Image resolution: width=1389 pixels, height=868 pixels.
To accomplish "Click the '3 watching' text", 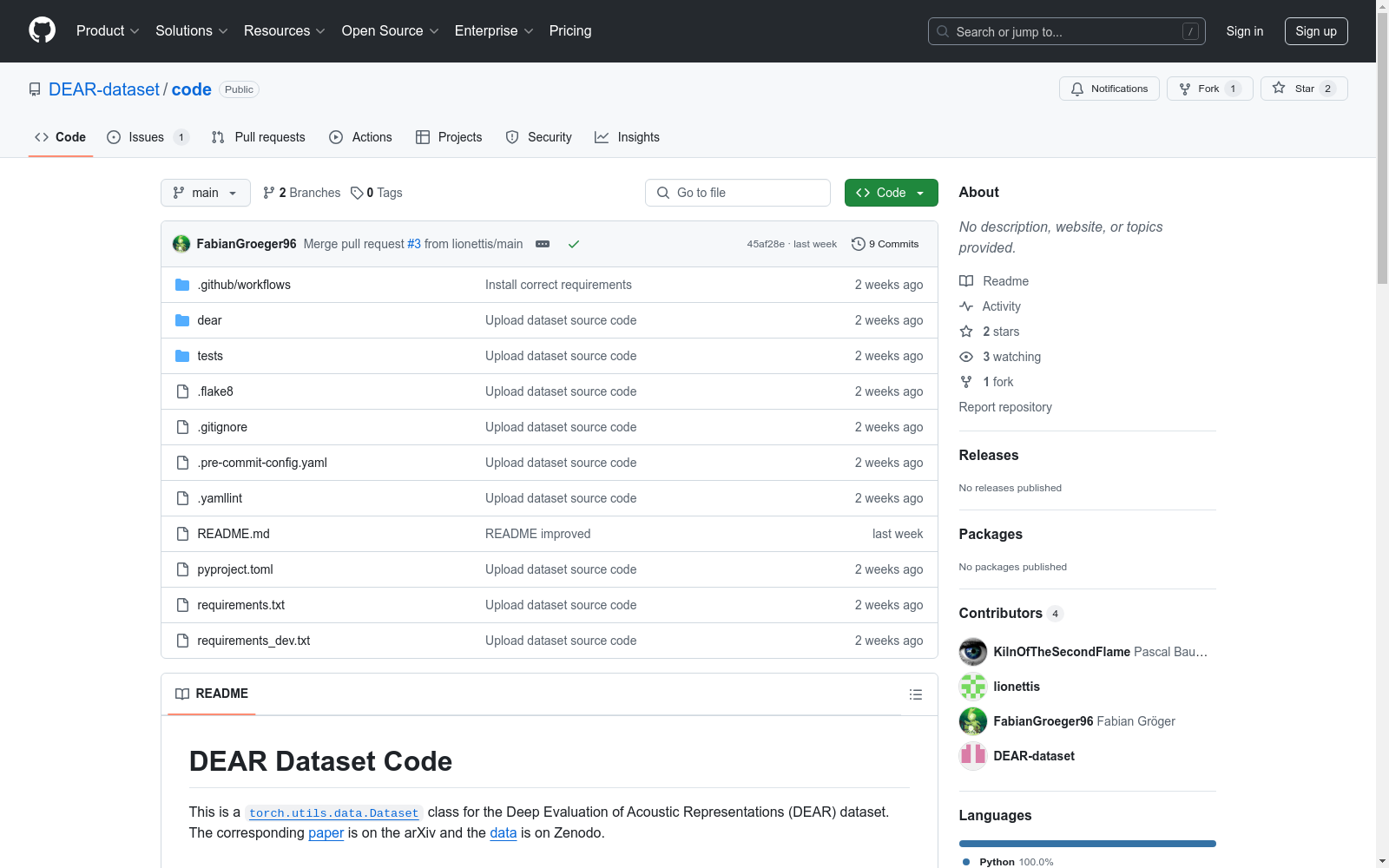I will [1011, 357].
